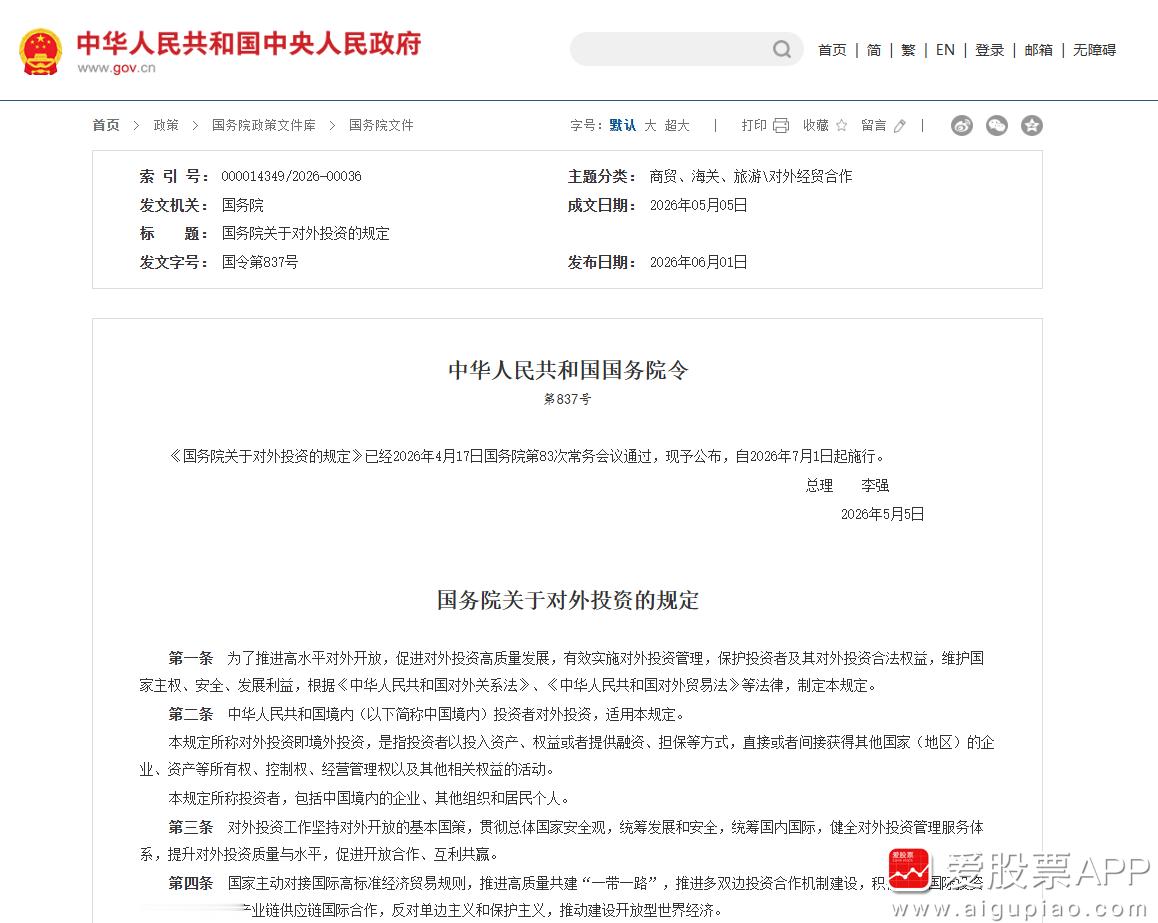Screen dimensions: 1158x923
Task: Click the 第四条 article label
Action: tap(191, 883)
